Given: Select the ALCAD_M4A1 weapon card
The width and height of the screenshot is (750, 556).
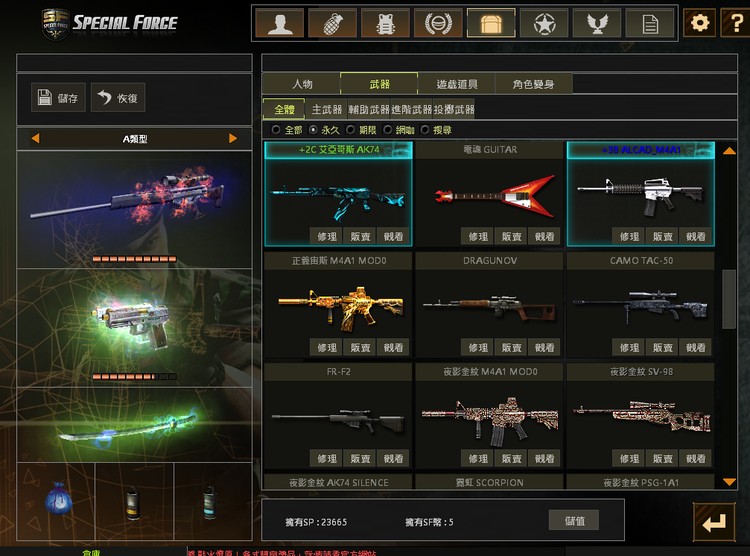Looking at the screenshot, I should click(x=641, y=194).
